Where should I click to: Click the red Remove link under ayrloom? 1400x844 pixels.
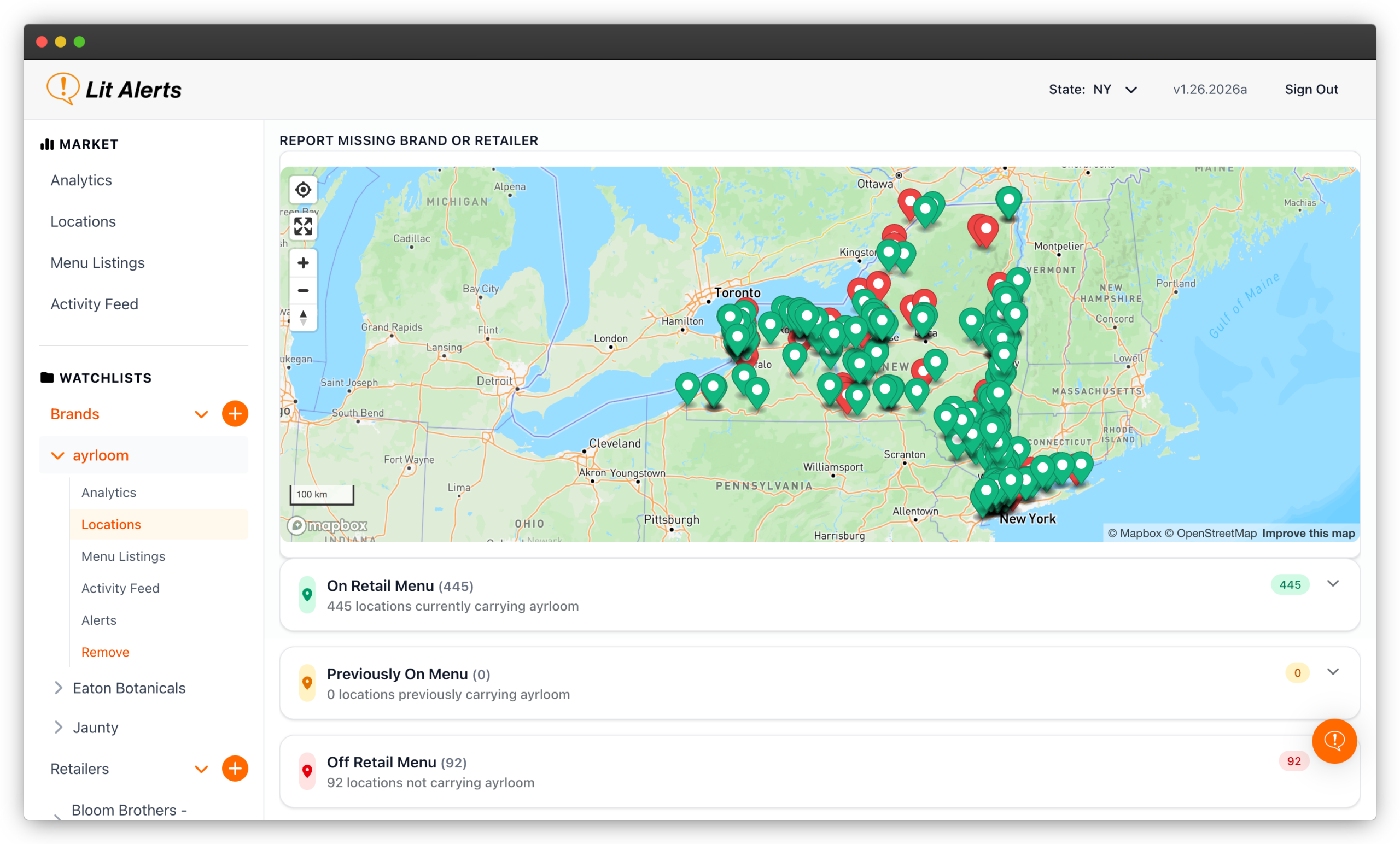point(105,653)
